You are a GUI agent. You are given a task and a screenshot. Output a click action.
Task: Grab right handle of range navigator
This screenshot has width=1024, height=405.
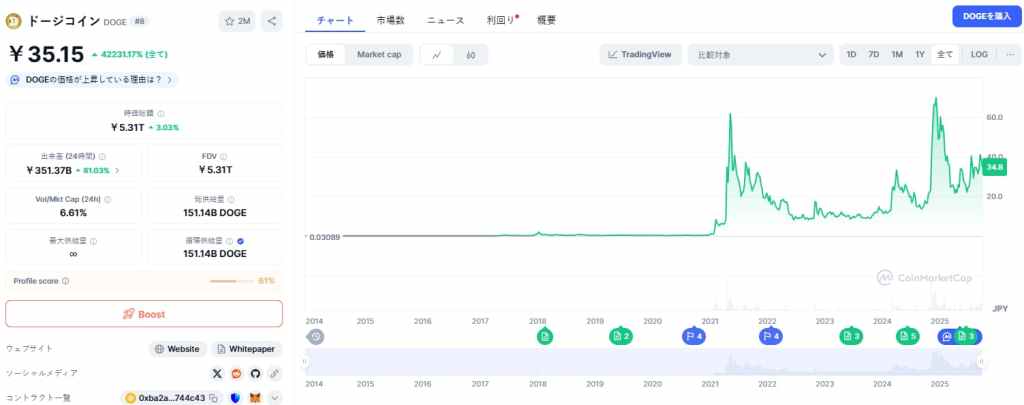tap(980, 361)
